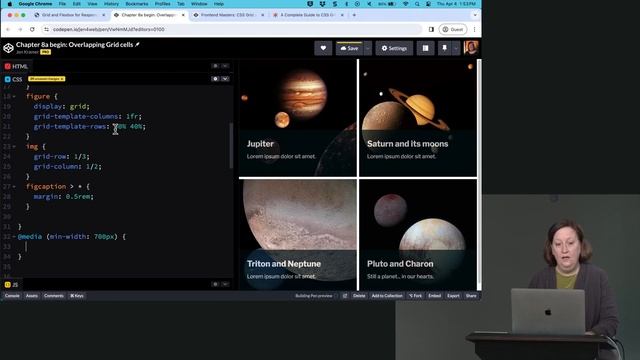Open the JS editor settings gear
The height and width of the screenshot is (360, 640).
pyautogui.click(x=216, y=284)
